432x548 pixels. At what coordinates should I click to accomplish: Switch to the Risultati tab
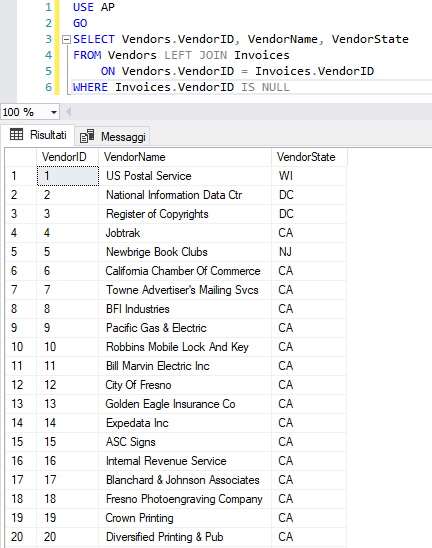[38, 135]
